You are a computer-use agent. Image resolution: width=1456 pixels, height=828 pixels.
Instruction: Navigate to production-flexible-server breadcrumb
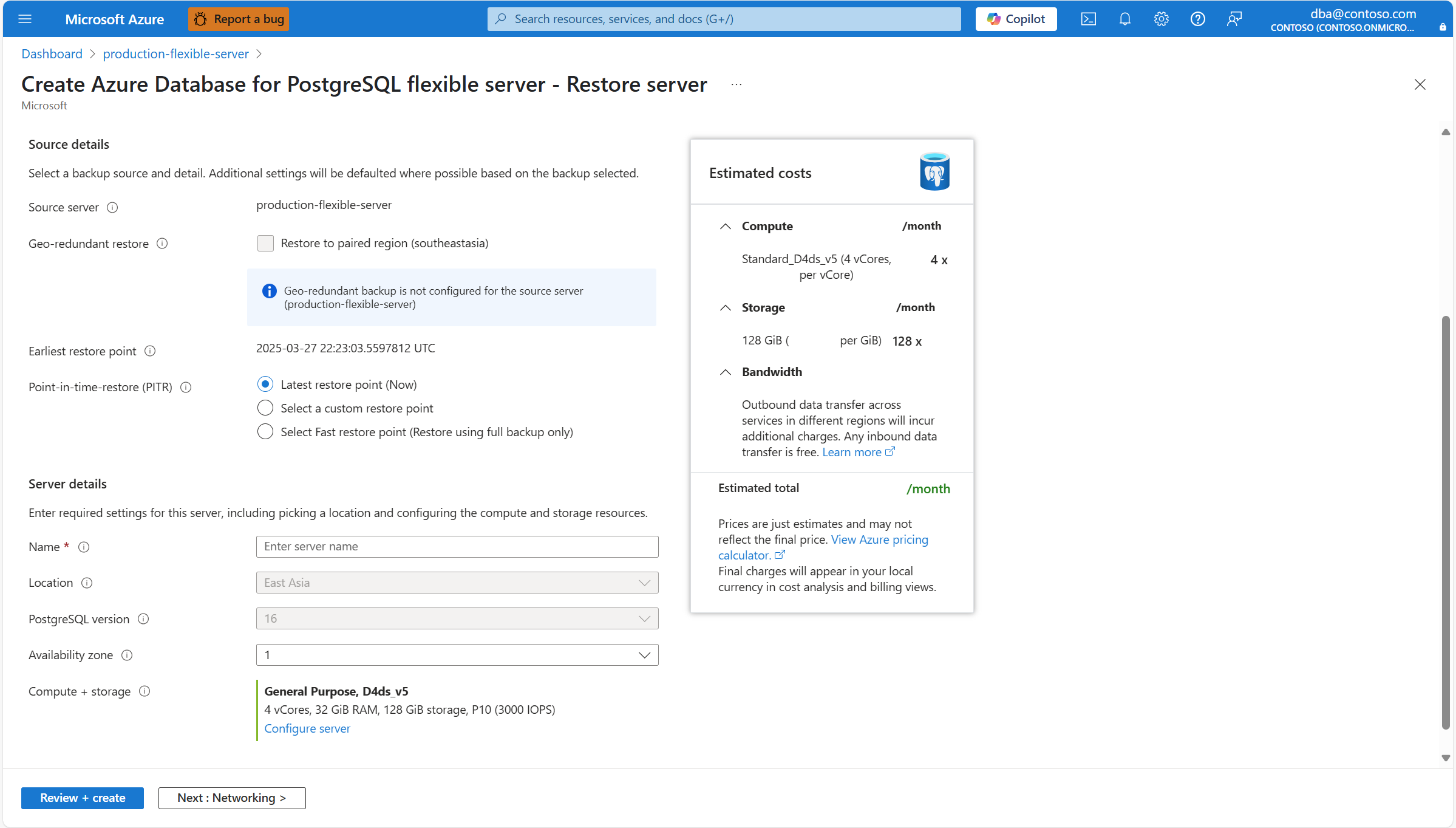point(175,53)
